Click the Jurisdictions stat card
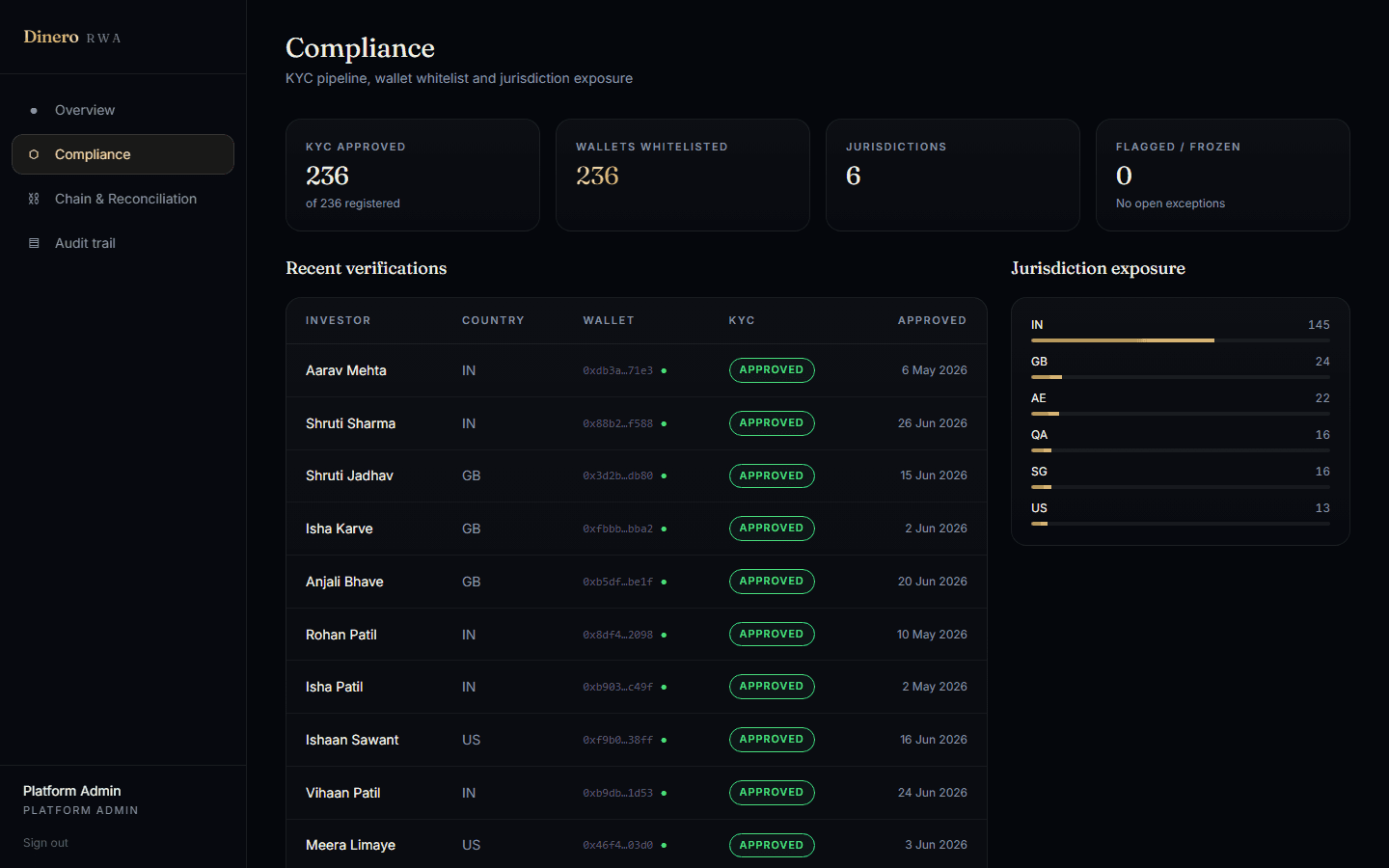The image size is (1389, 868). pyautogui.click(x=953, y=175)
